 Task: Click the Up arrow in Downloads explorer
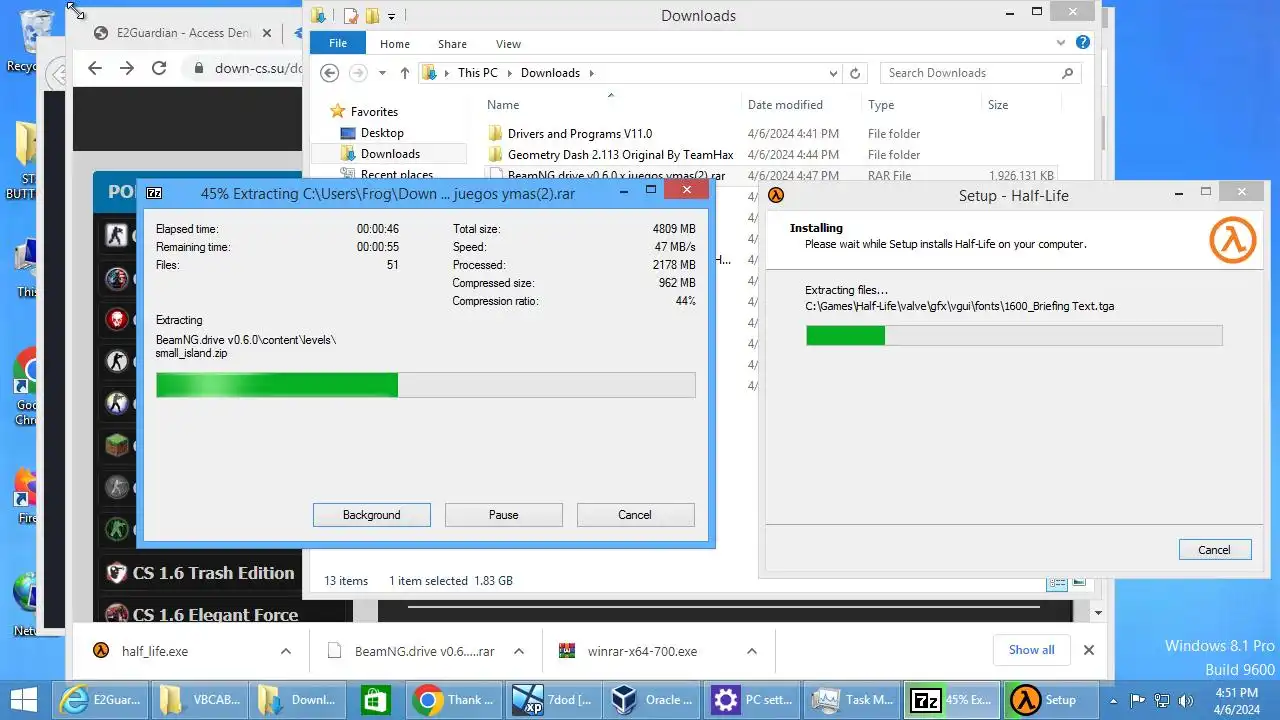point(405,73)
